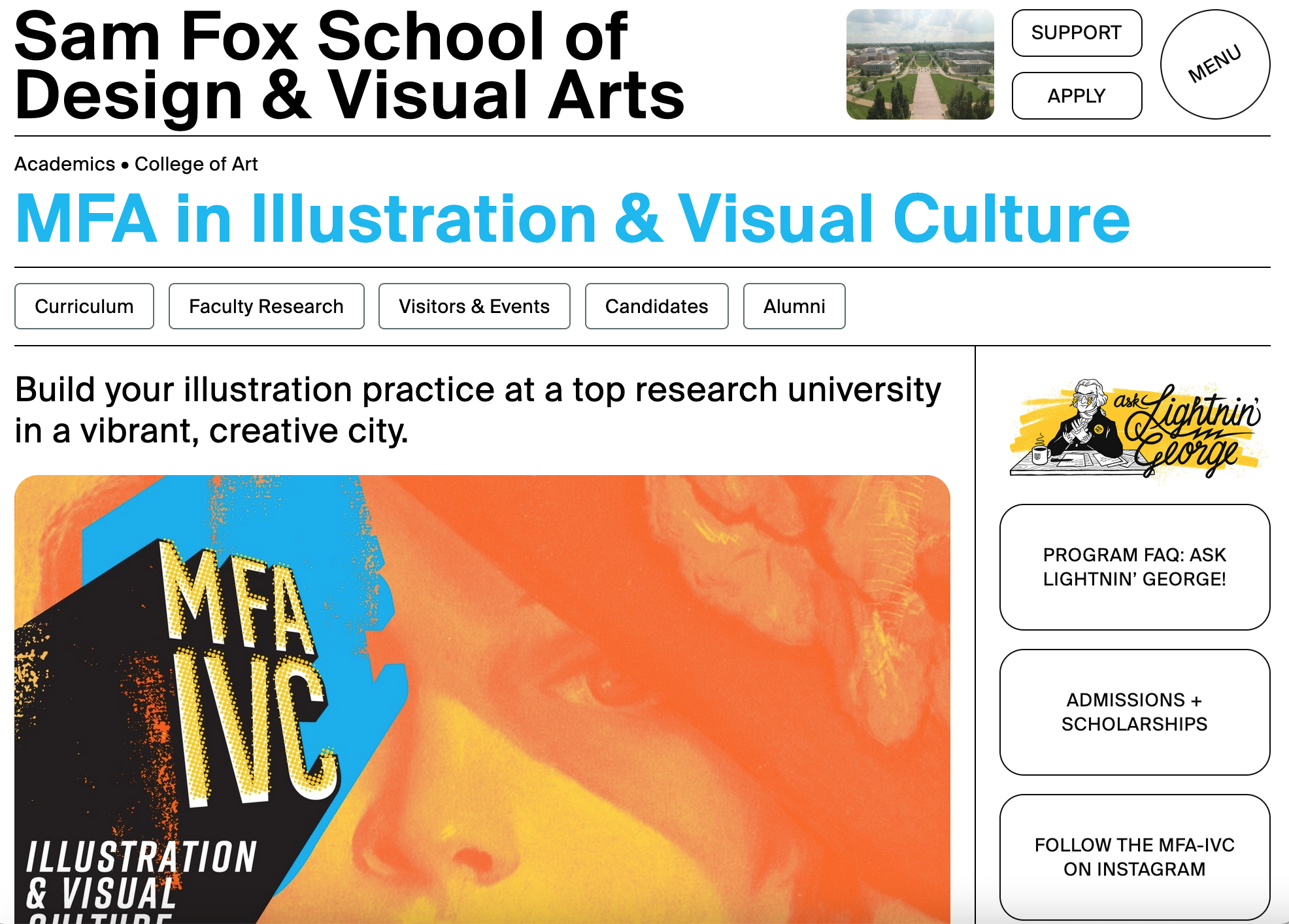The height and width of the screenshot is (924, 1289).
Task: Click the Sam Fox School site title
Action: [x=349, y=65]
